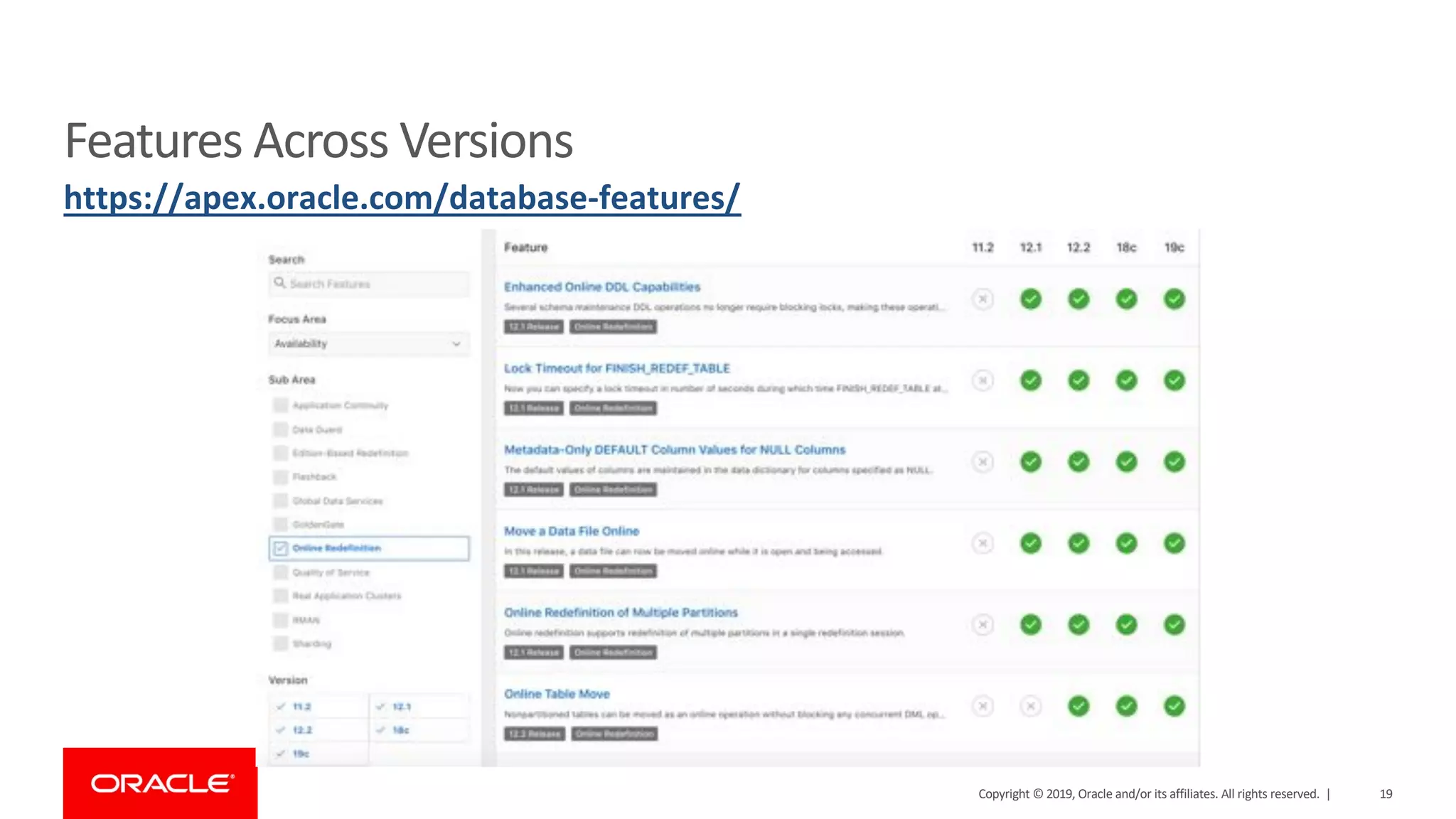Click 12.2 check icon for Online Table Move

pyautogui.click(x=1078, y=706)
